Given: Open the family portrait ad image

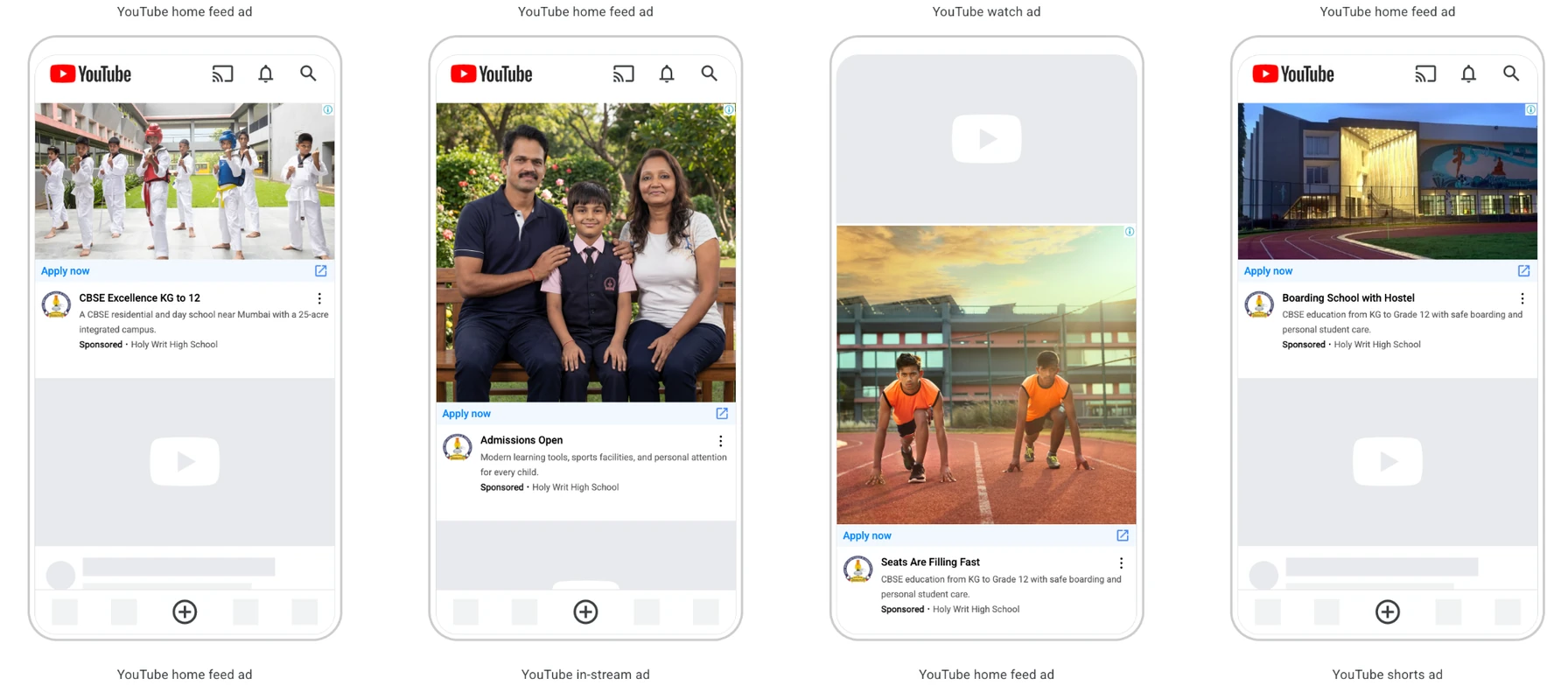Looking at the screenshot, I should (585, 253).
